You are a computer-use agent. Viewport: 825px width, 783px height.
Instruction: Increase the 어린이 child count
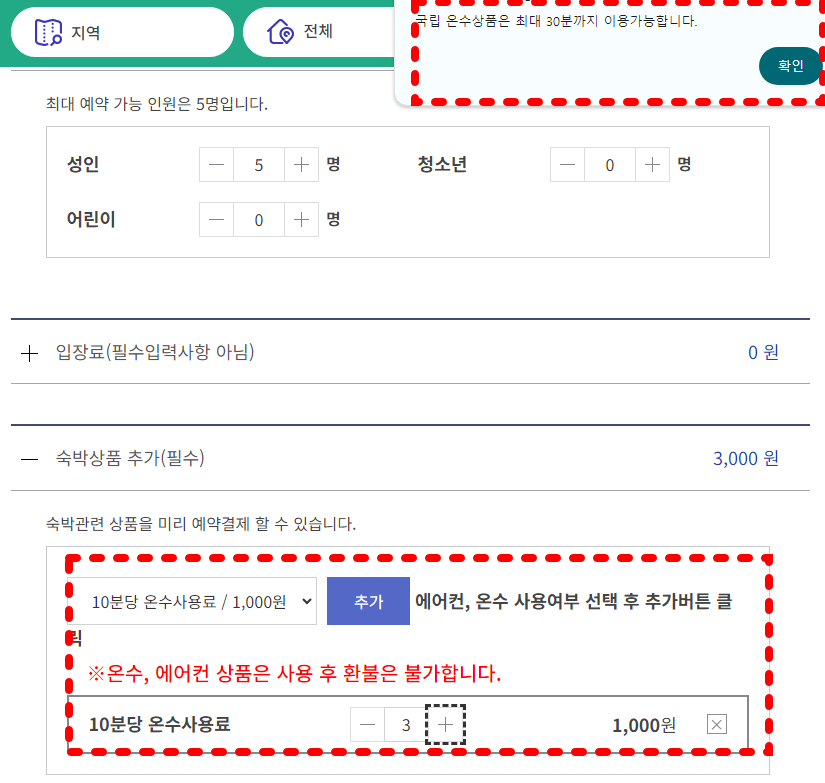[x=301, y=219]
